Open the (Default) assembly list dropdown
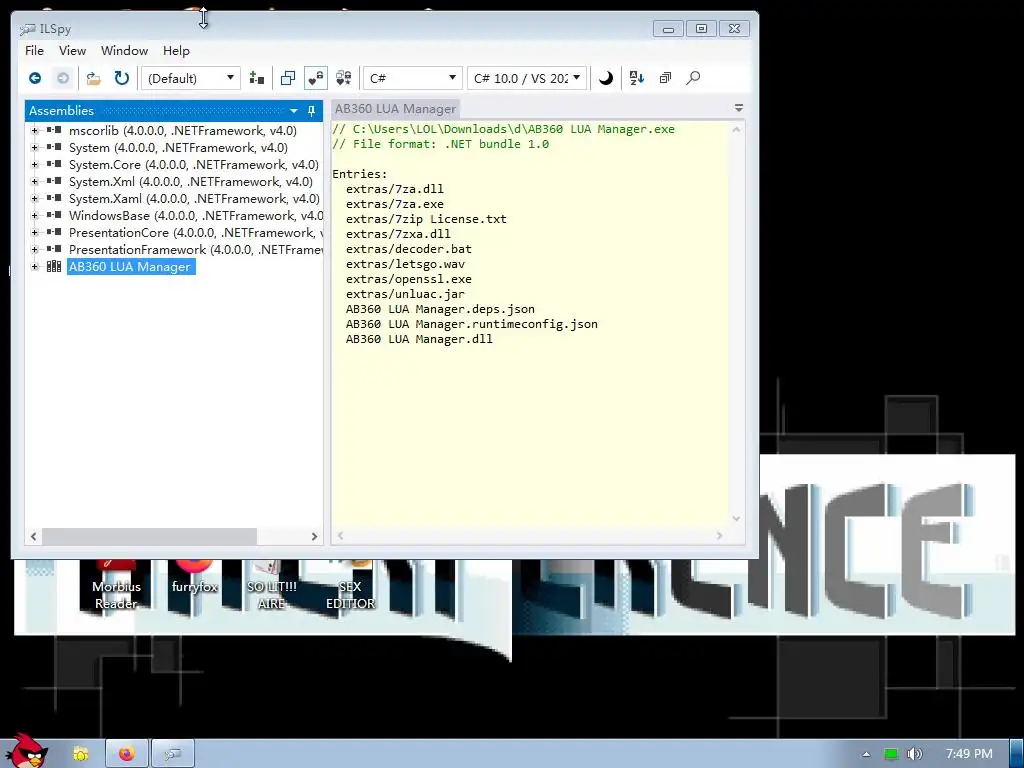This screenshot has height=768, width=1024. [x=191, y=78]
